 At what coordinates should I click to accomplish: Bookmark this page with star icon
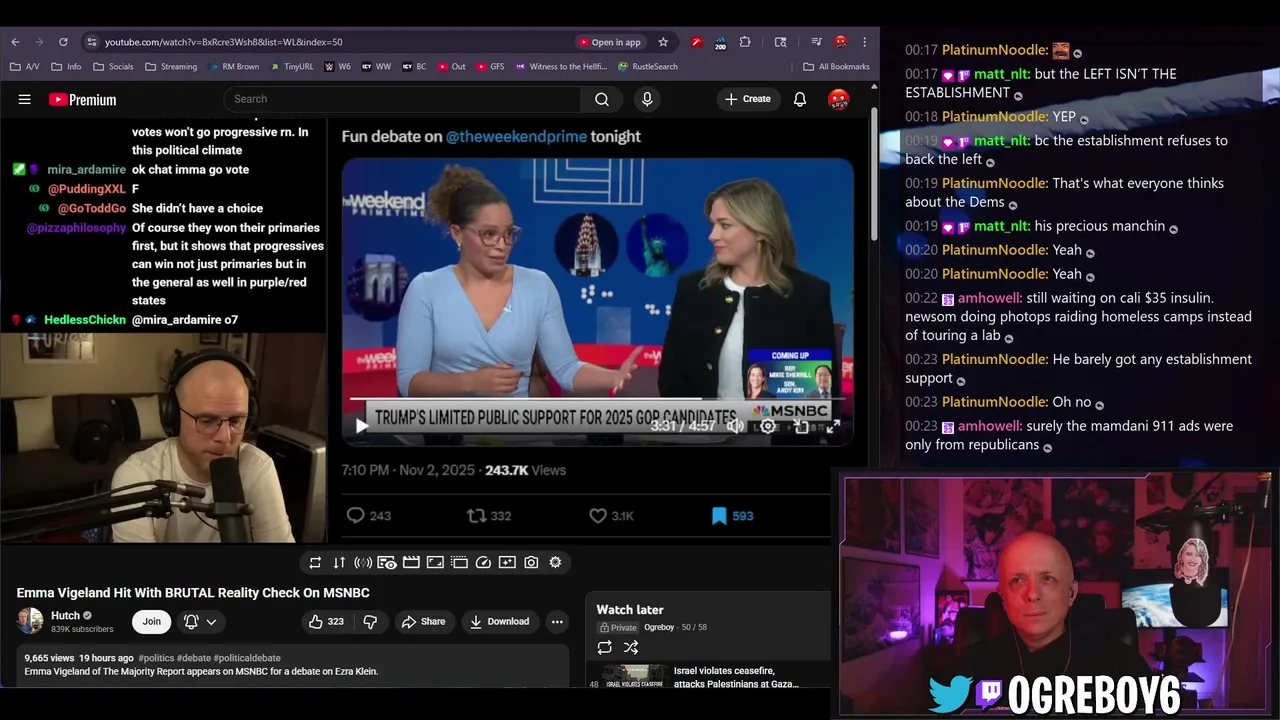pos(663,42)
